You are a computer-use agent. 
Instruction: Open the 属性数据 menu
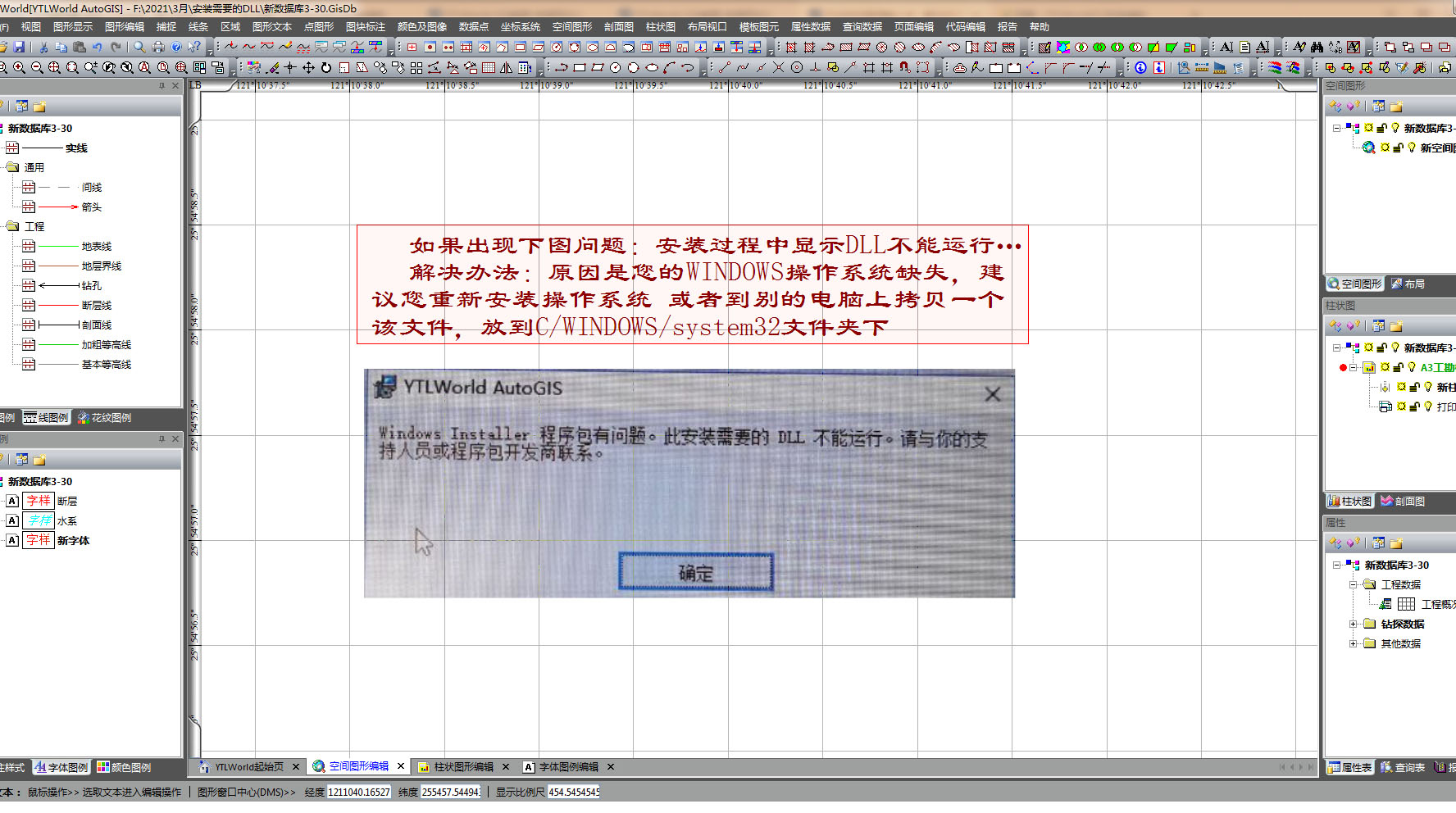click(810, 27)
